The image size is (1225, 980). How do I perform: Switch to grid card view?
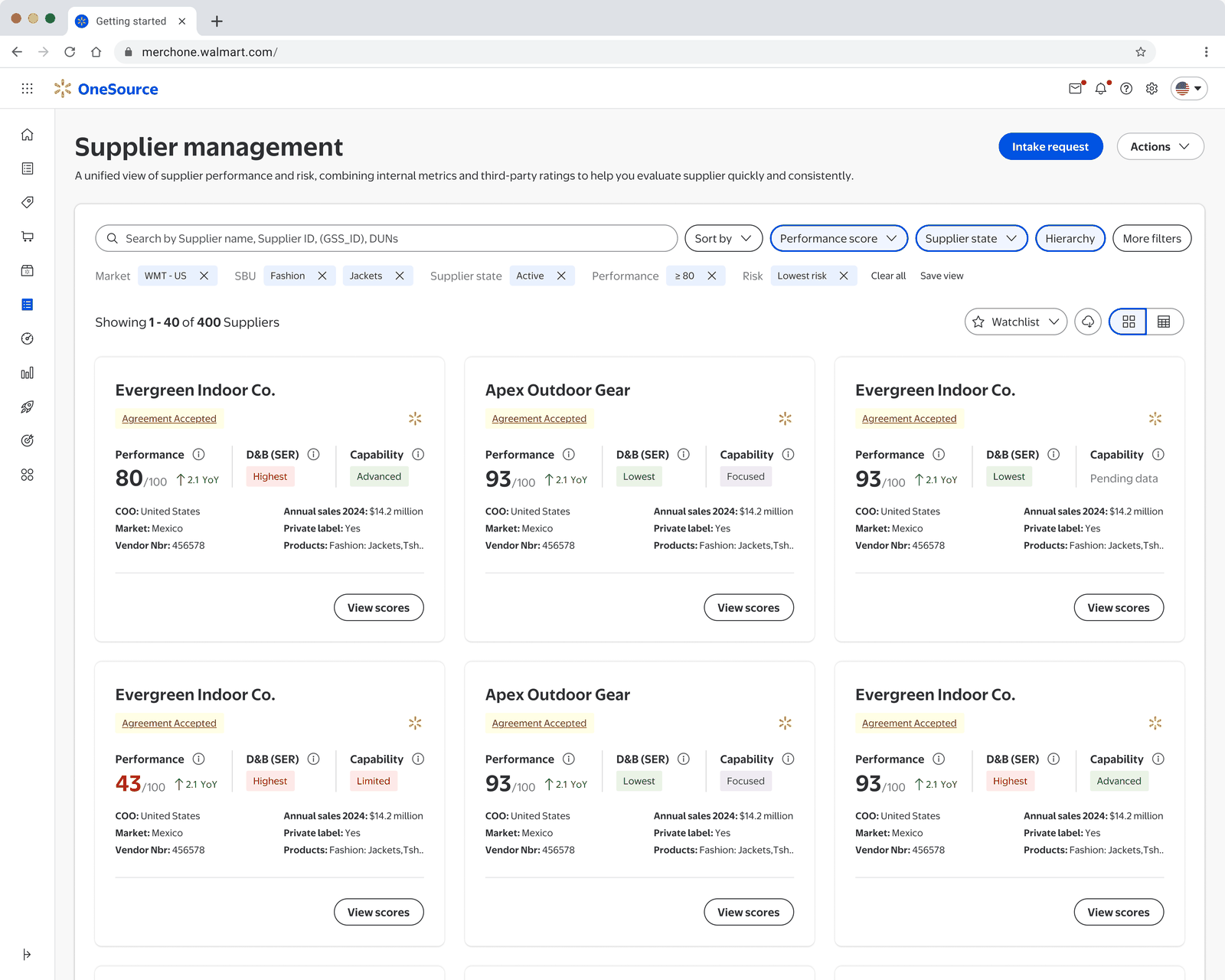point(1128,322)
